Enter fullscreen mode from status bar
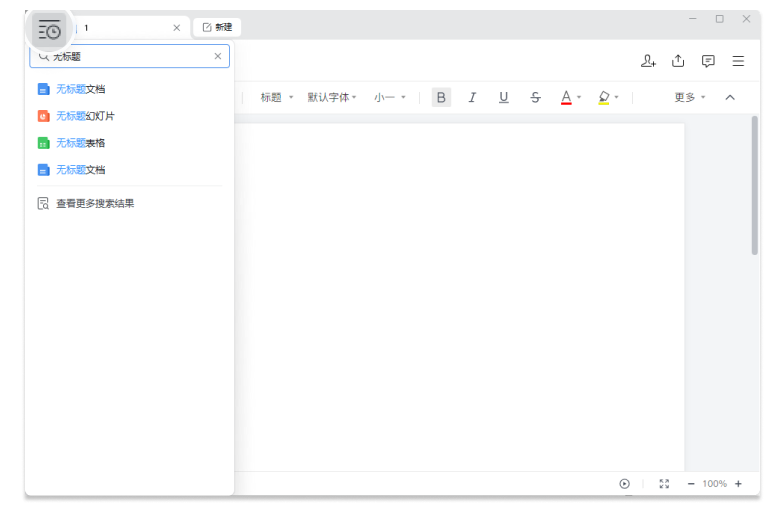The width and height of the screenshot is (784, 518). coord(664,484)
